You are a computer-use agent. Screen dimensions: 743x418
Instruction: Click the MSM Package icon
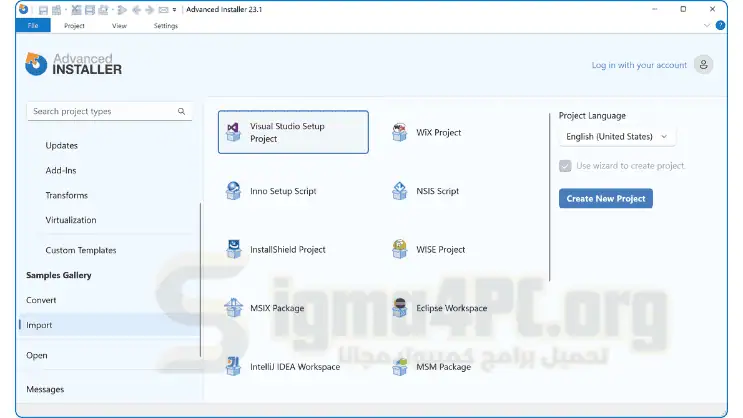pos(399,366)
